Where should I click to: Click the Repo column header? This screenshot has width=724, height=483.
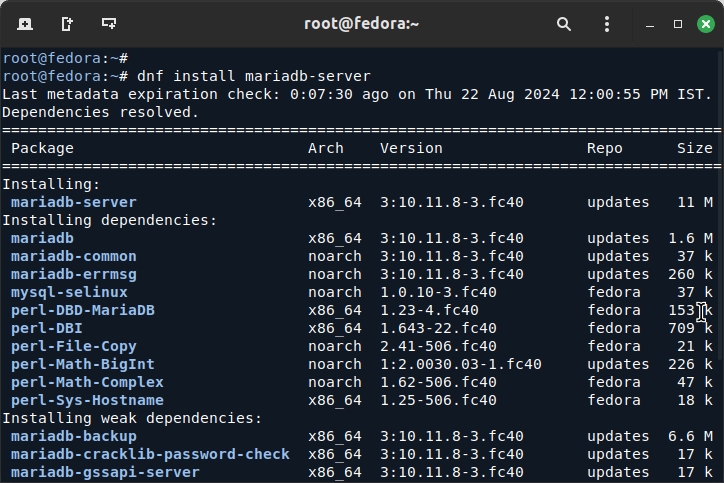click(x=605, y=148)
